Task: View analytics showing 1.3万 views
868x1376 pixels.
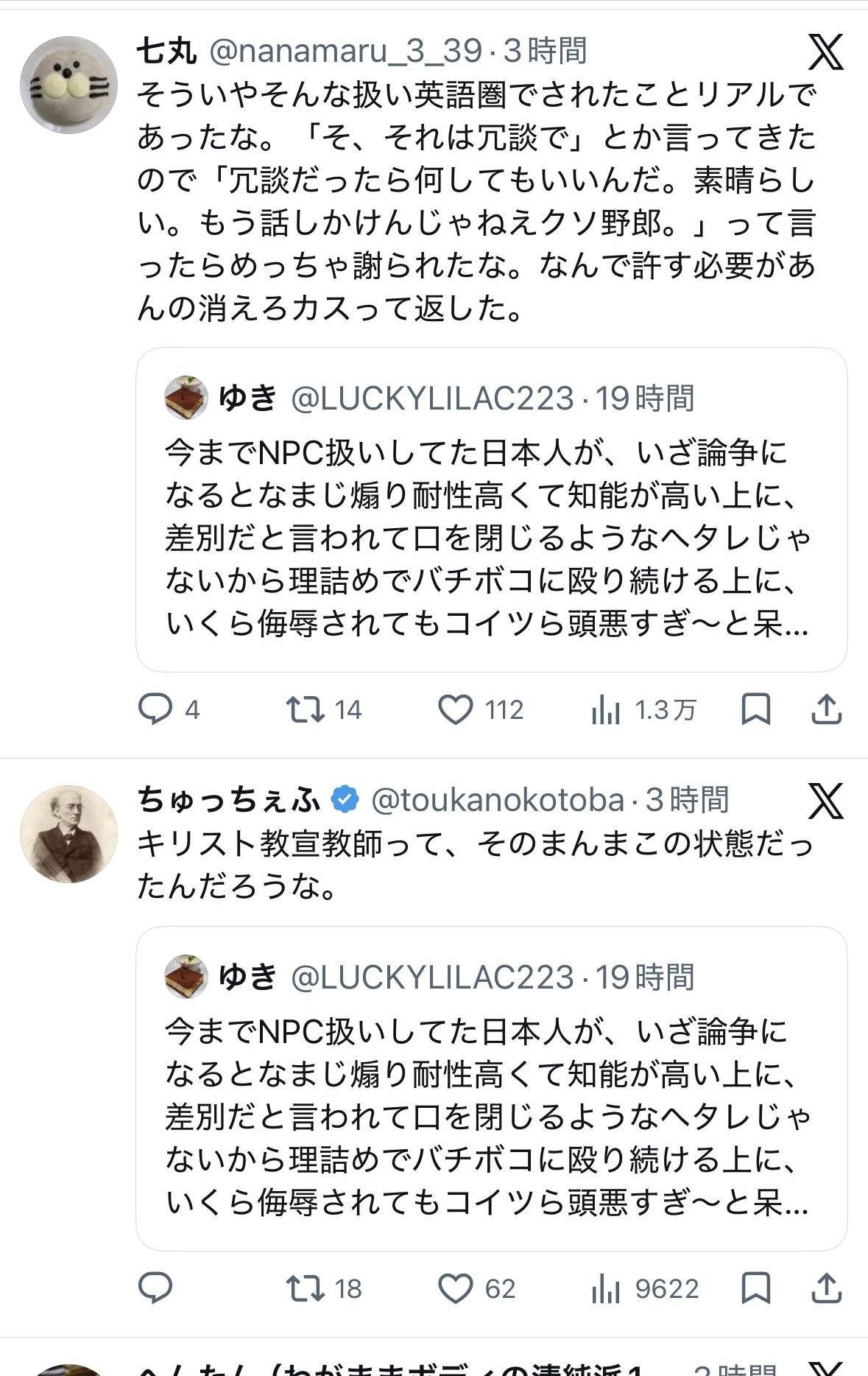Action: pyautogui.click(x=606, y=710)
